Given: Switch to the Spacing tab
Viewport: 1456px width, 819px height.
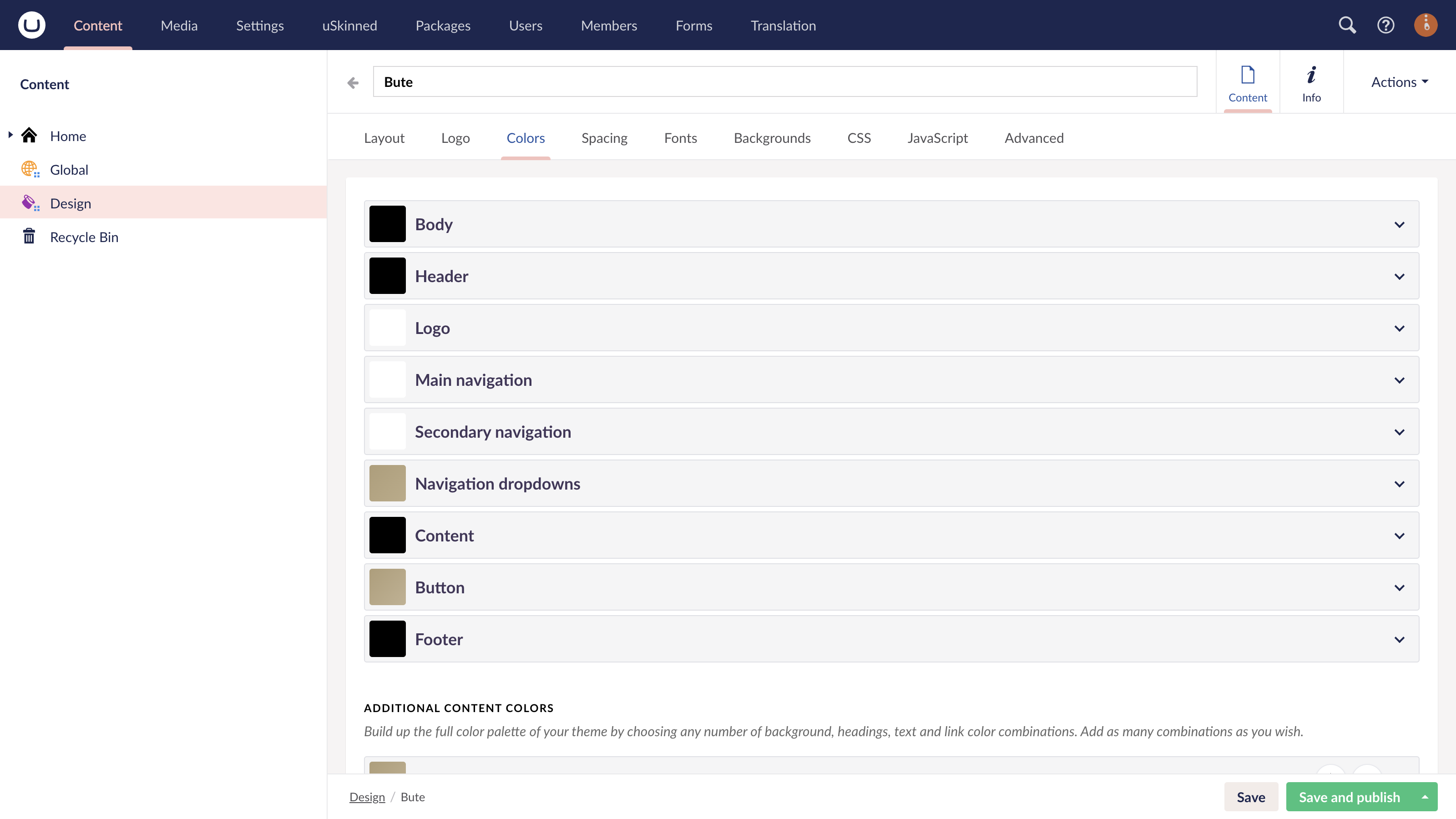Looking at the screenshot, I should pyautogui.click(x=604, y=138).
